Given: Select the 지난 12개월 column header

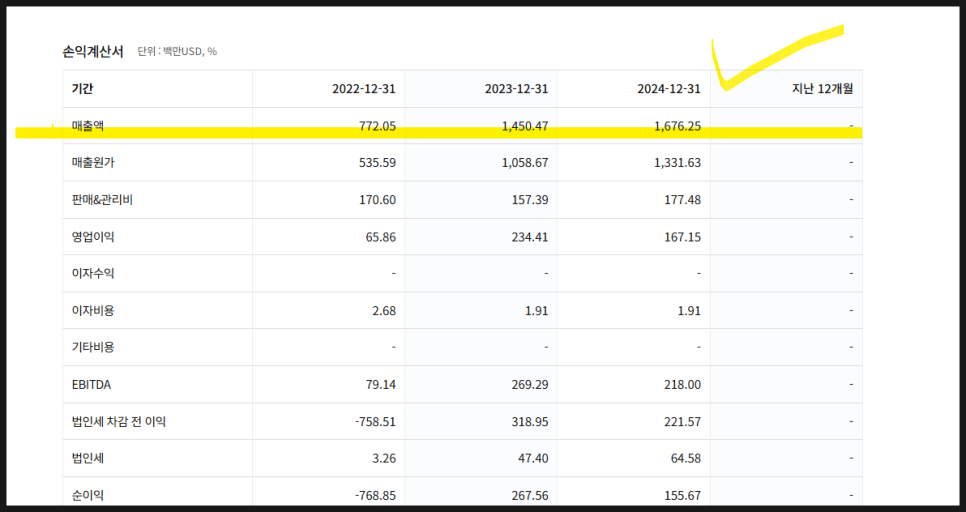Looking at the screenshot, I should pyautogui.click(x=822, y=89).
